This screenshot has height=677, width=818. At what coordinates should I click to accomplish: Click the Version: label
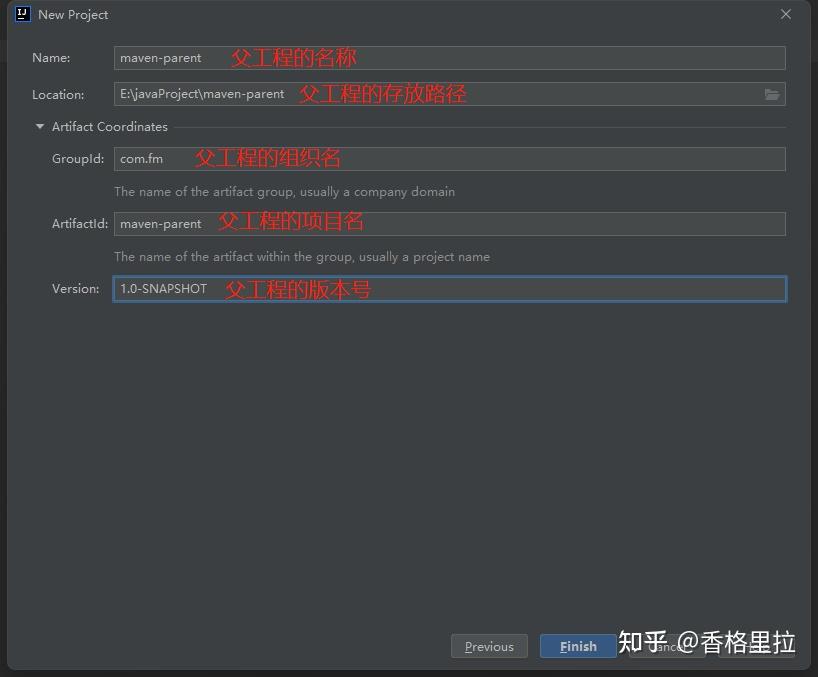76,288
